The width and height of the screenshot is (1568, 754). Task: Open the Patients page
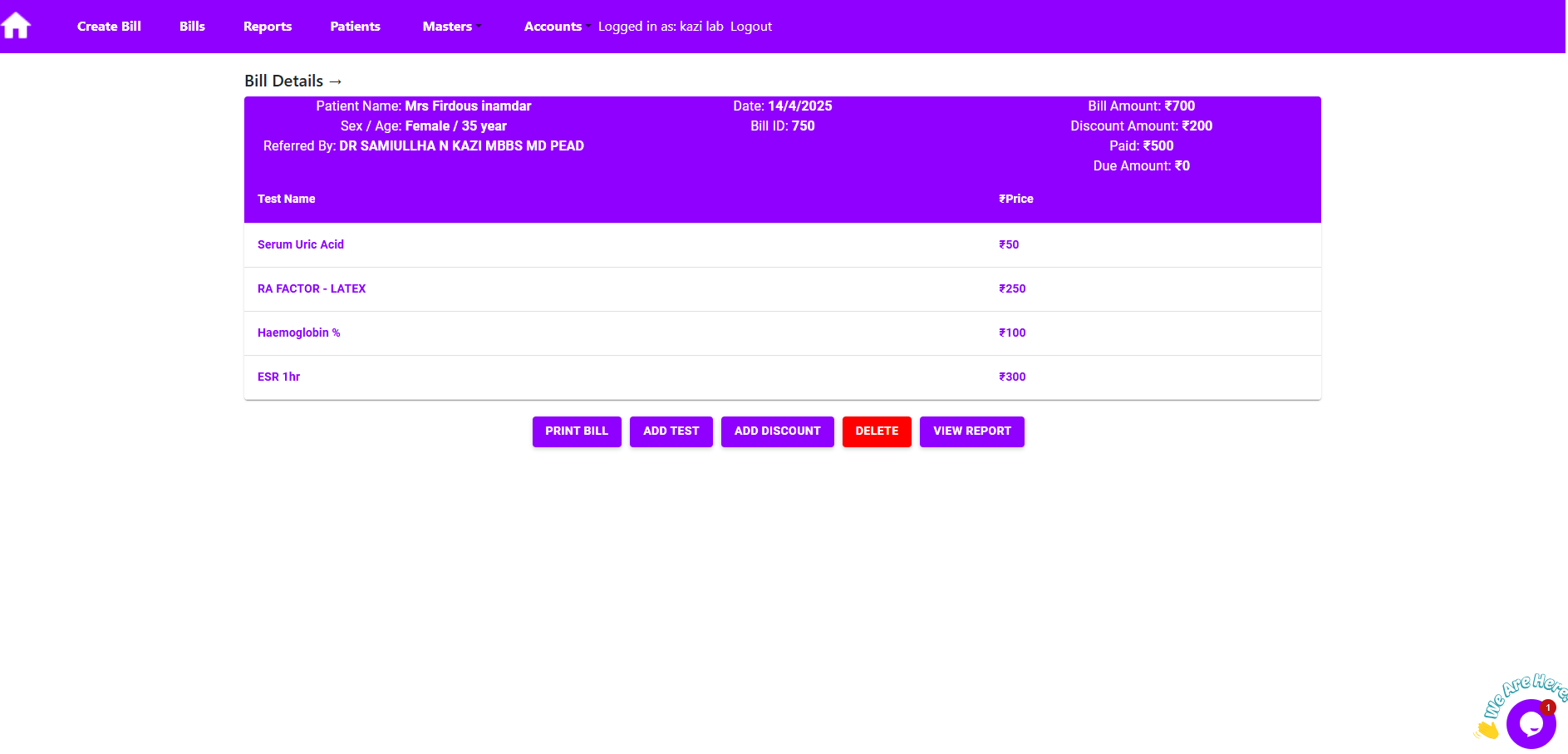click(x=355, y=26)
